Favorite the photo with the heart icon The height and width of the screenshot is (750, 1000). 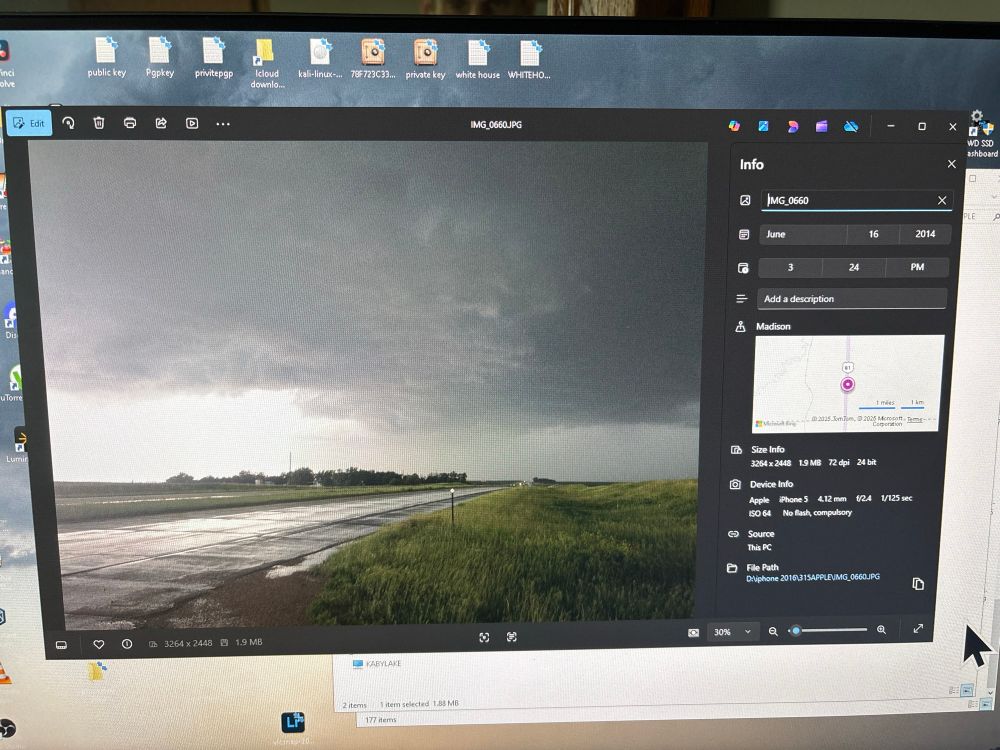coord(99,644)
